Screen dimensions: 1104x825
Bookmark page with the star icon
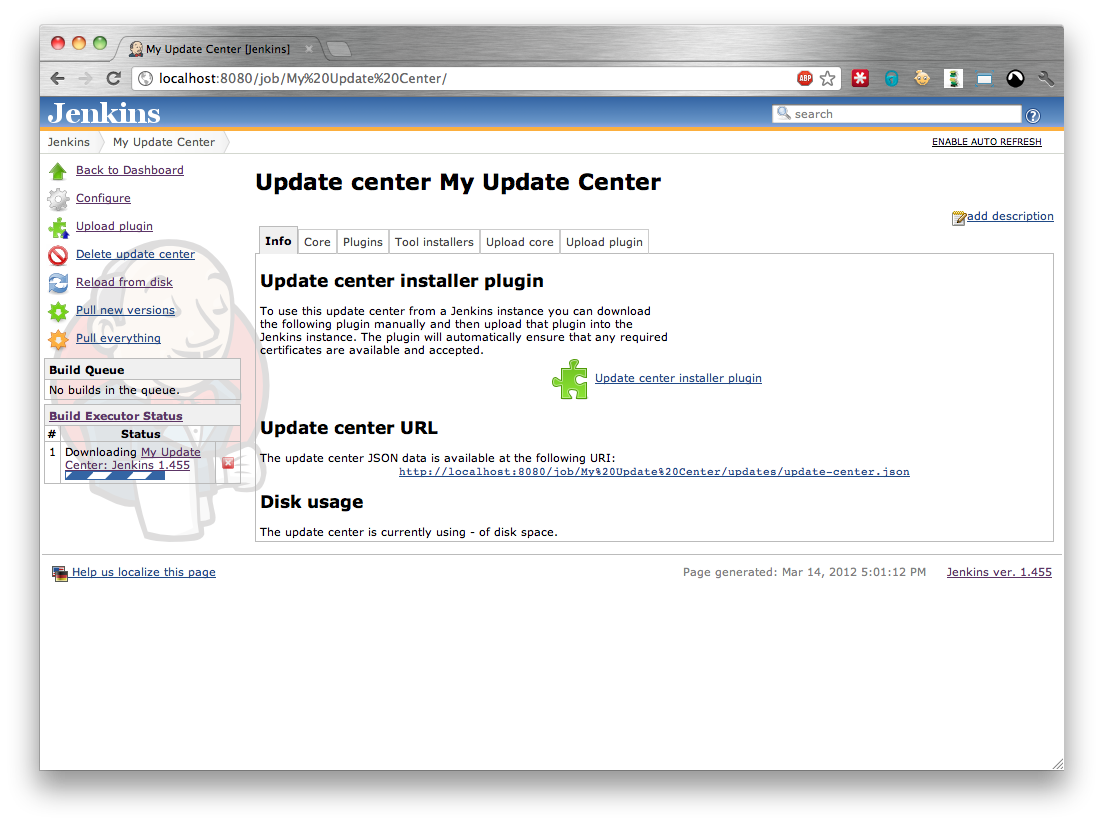pos(827,78)
